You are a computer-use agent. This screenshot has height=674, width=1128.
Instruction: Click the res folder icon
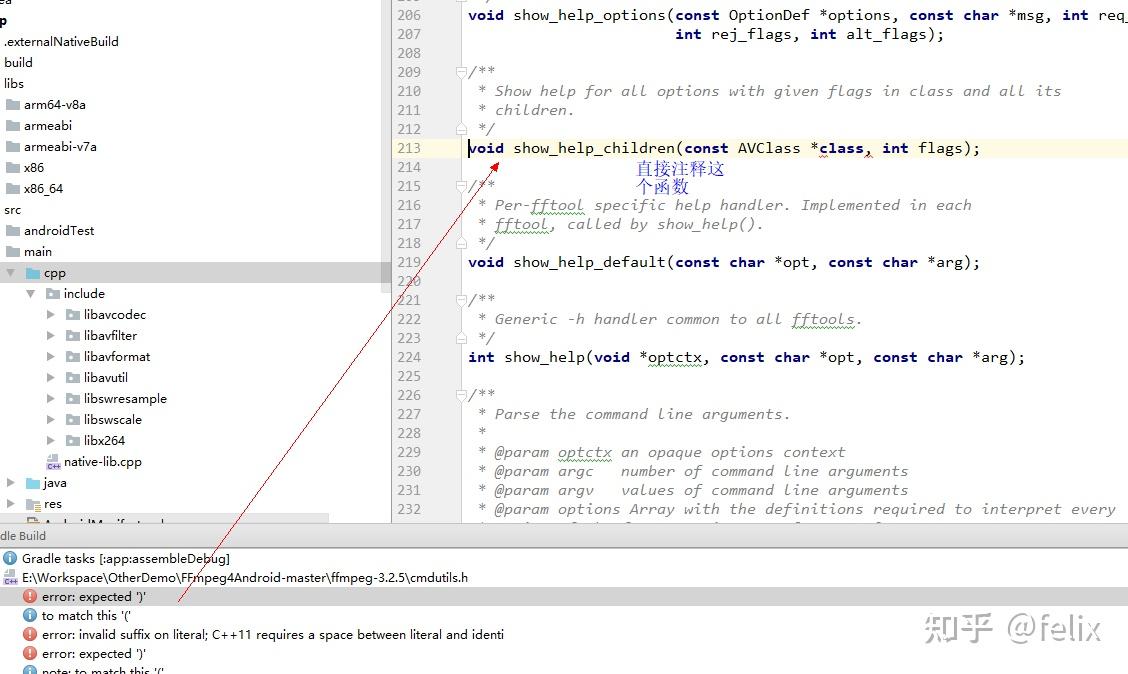33,504
